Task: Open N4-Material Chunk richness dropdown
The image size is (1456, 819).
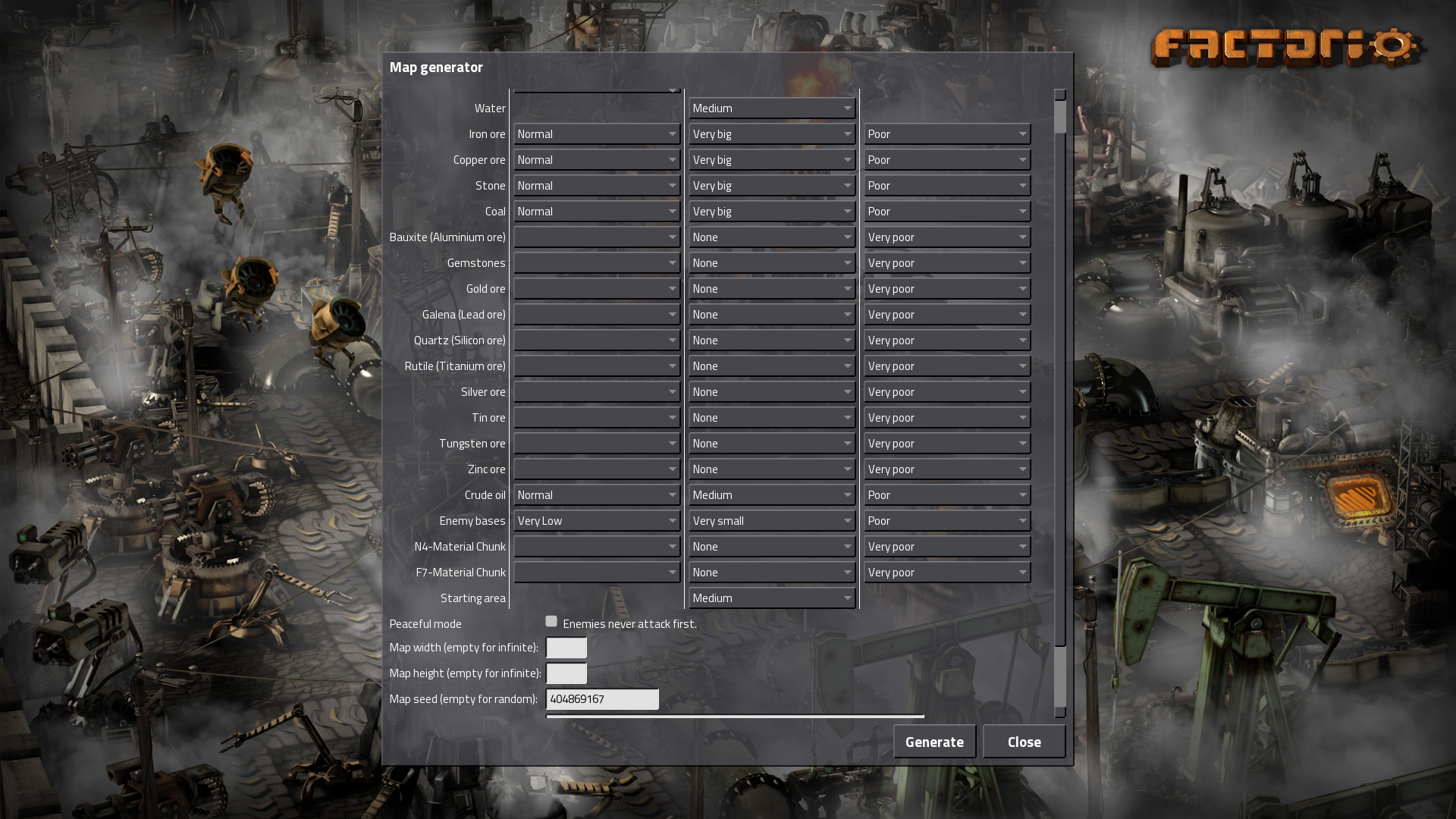Action: (x=947, y=547)
